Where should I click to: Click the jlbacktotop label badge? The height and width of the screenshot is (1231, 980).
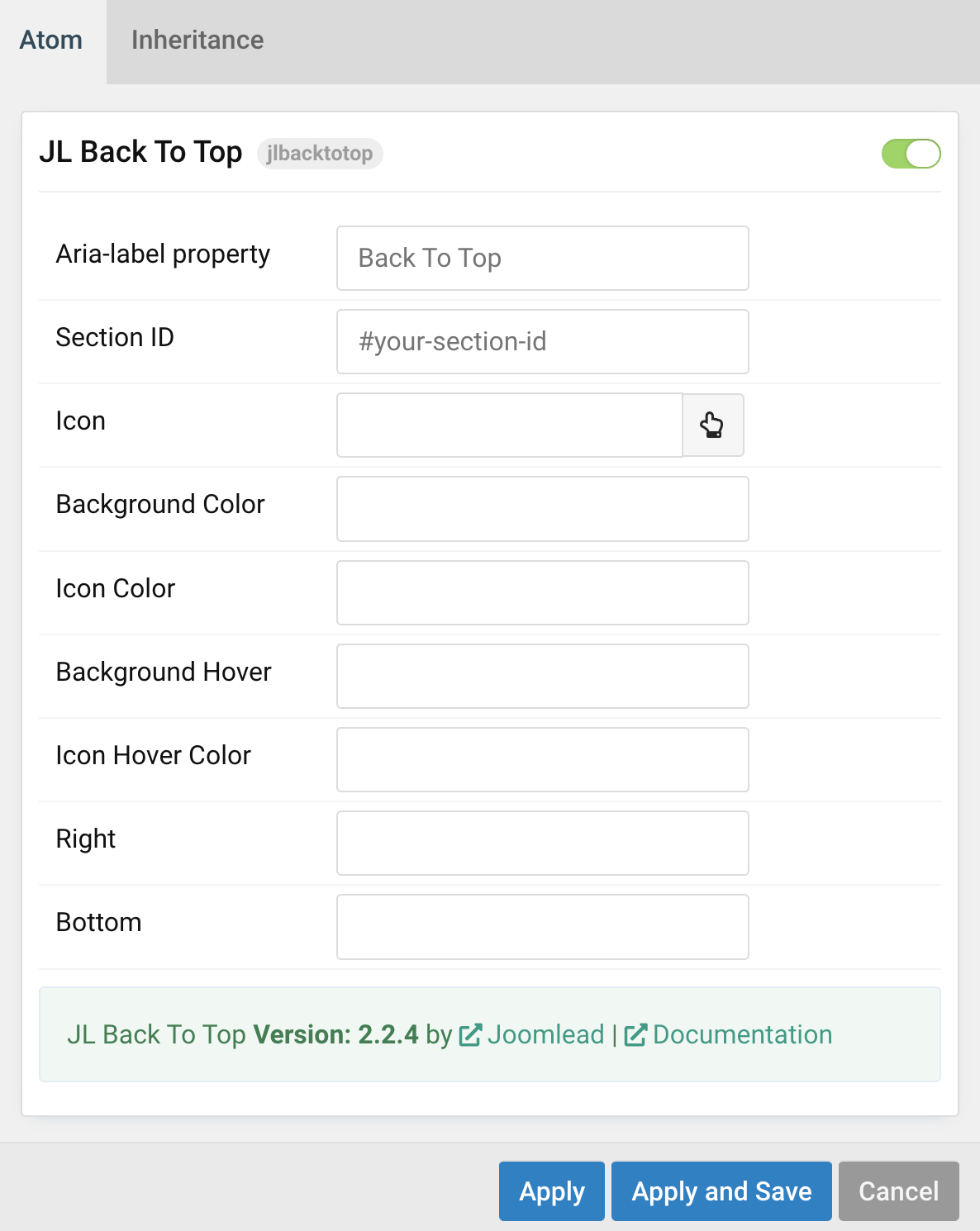point(319,154)
